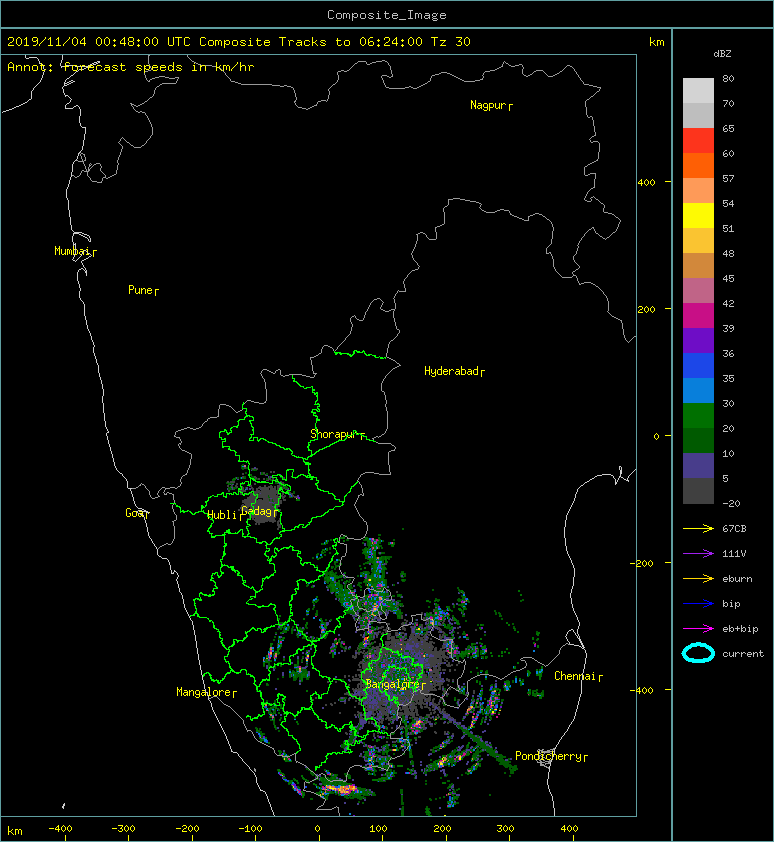
Task: Click the cyan 'current' ellipse symbol
Action: (698, 654)
